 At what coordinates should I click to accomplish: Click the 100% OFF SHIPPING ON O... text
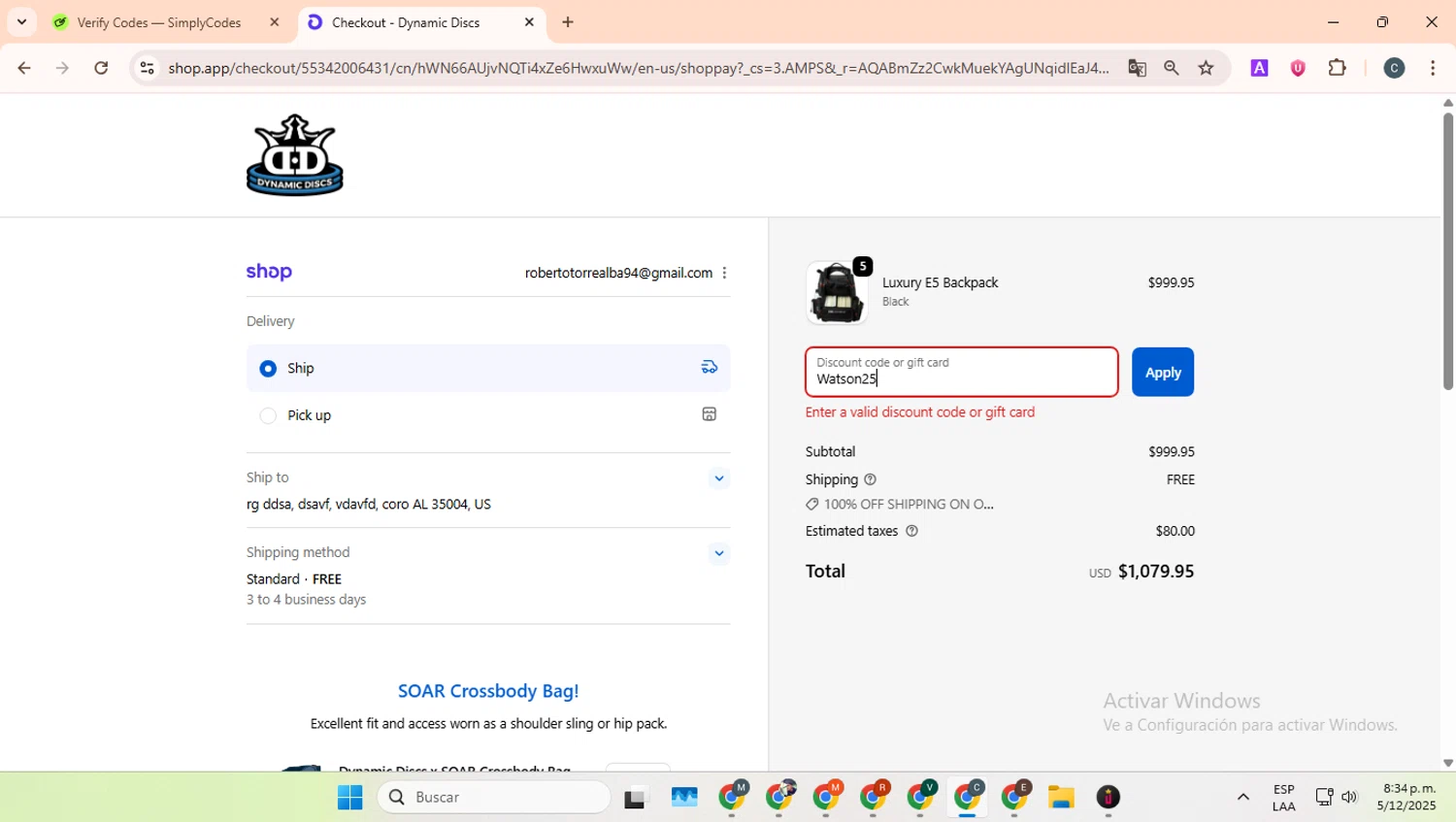pyautogui.click(x=909, y=505)
